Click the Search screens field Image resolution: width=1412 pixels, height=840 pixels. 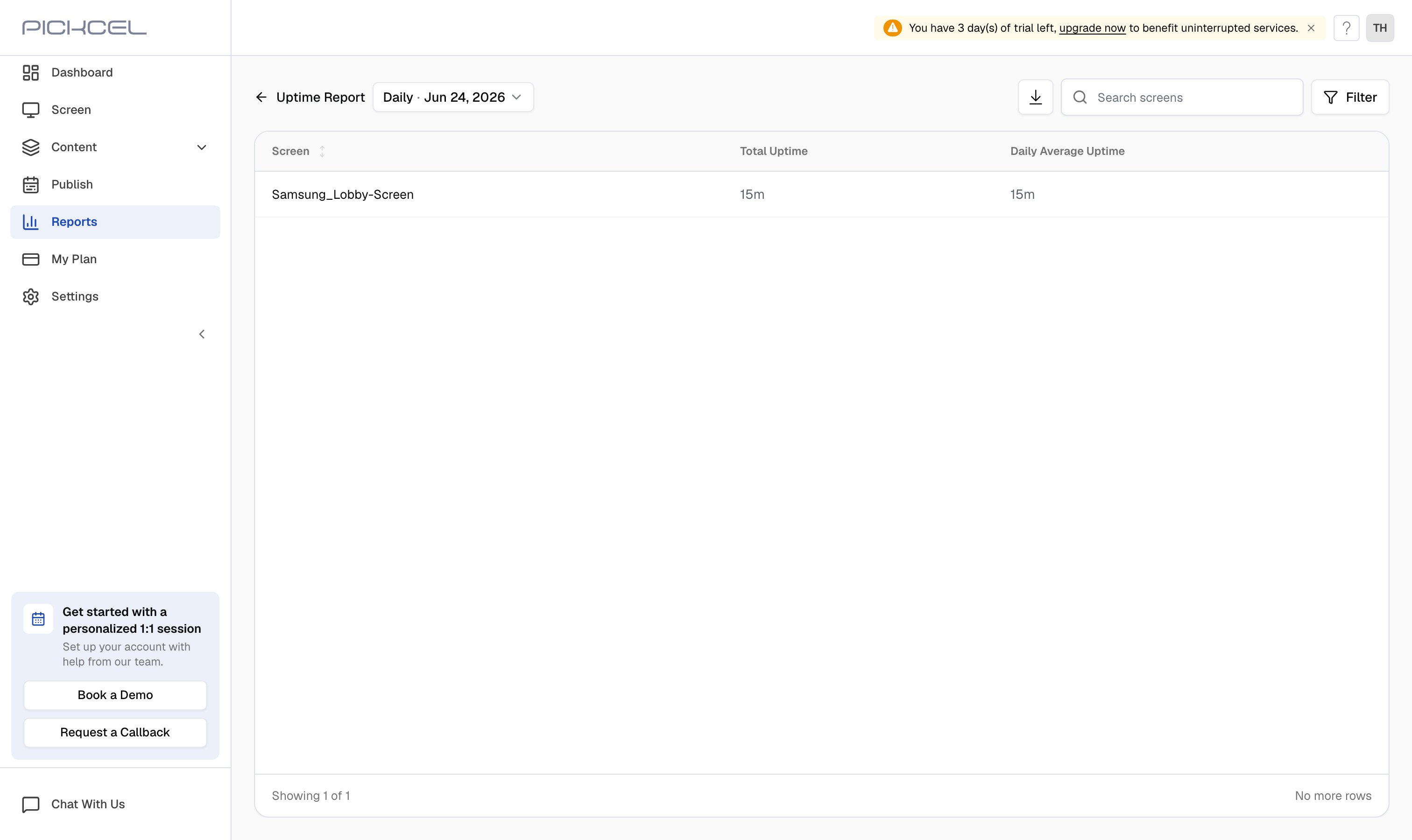click(1182, 98)
